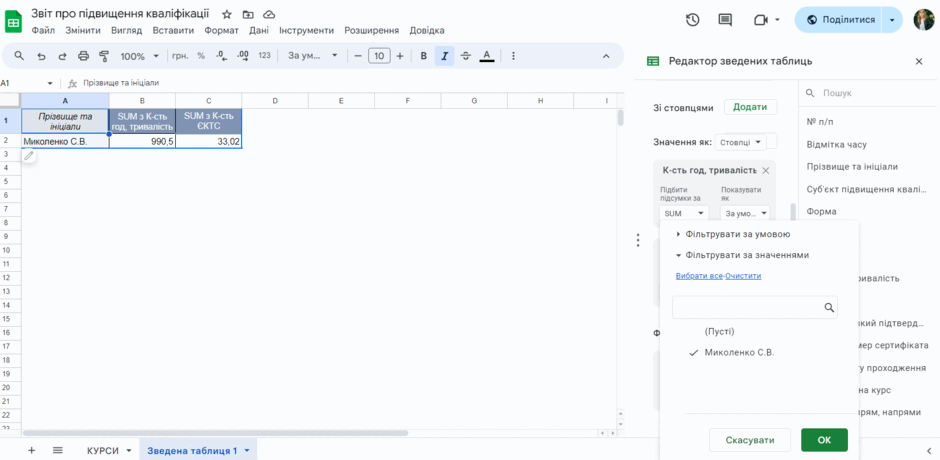This screenshot has width=940, height=460.
Task: Click Вибрати все link
Action: point(699,276)
